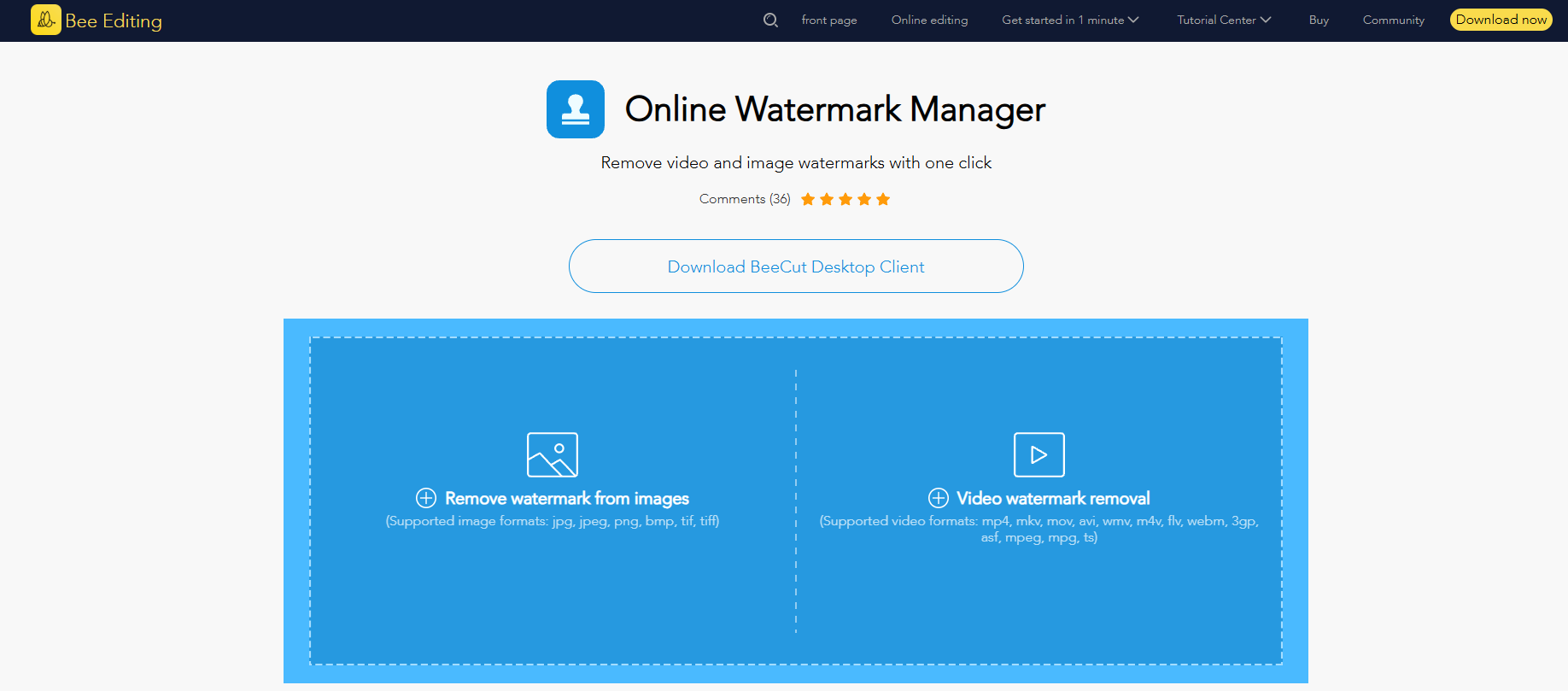Expand the Tutorial Center dropdown
This screenshot has height=691, width=1568.
pyautogui.click(x=1224, y=20)
